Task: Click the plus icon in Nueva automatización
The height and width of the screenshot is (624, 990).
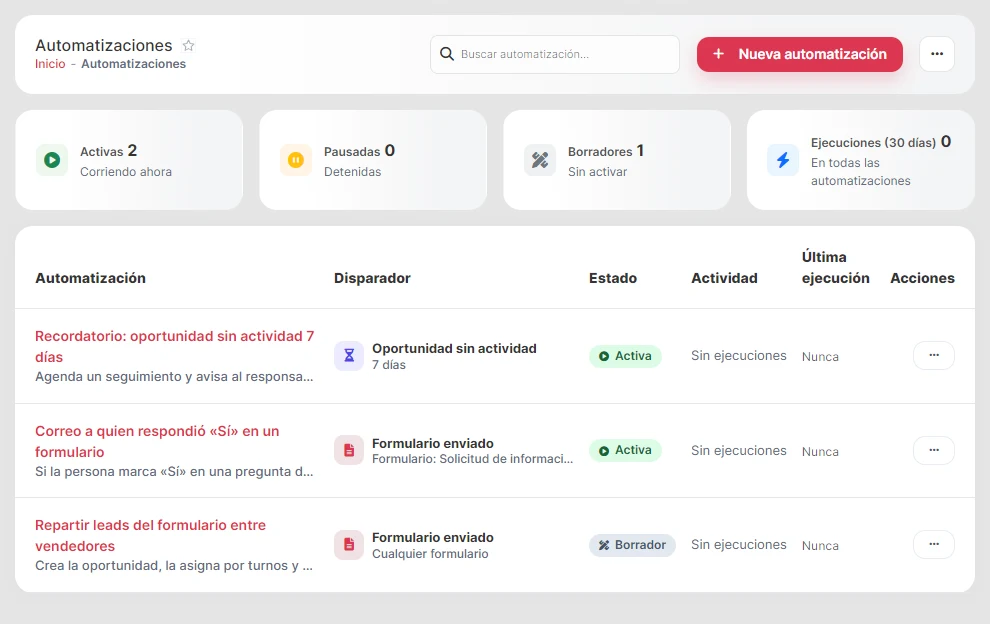Action: point(719,54)
